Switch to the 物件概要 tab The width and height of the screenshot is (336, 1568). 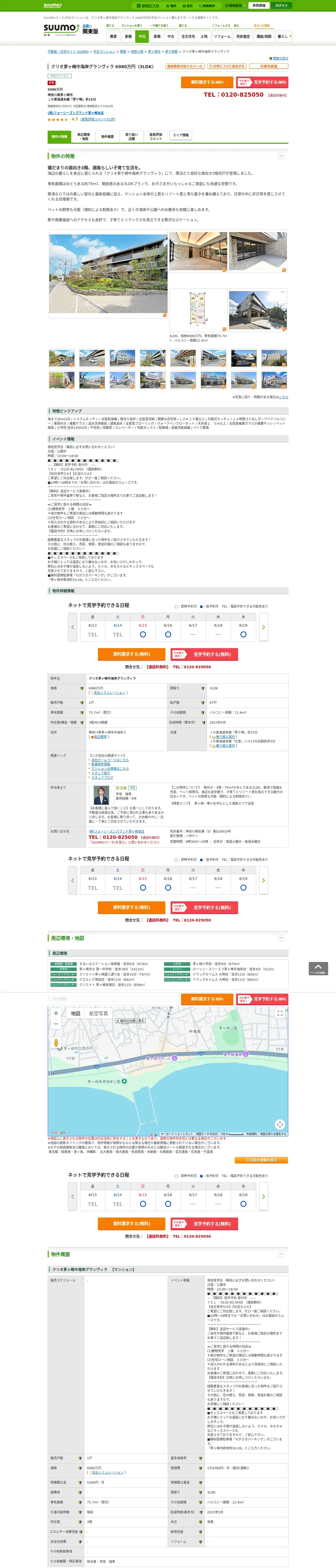click(x=107, y=136)
